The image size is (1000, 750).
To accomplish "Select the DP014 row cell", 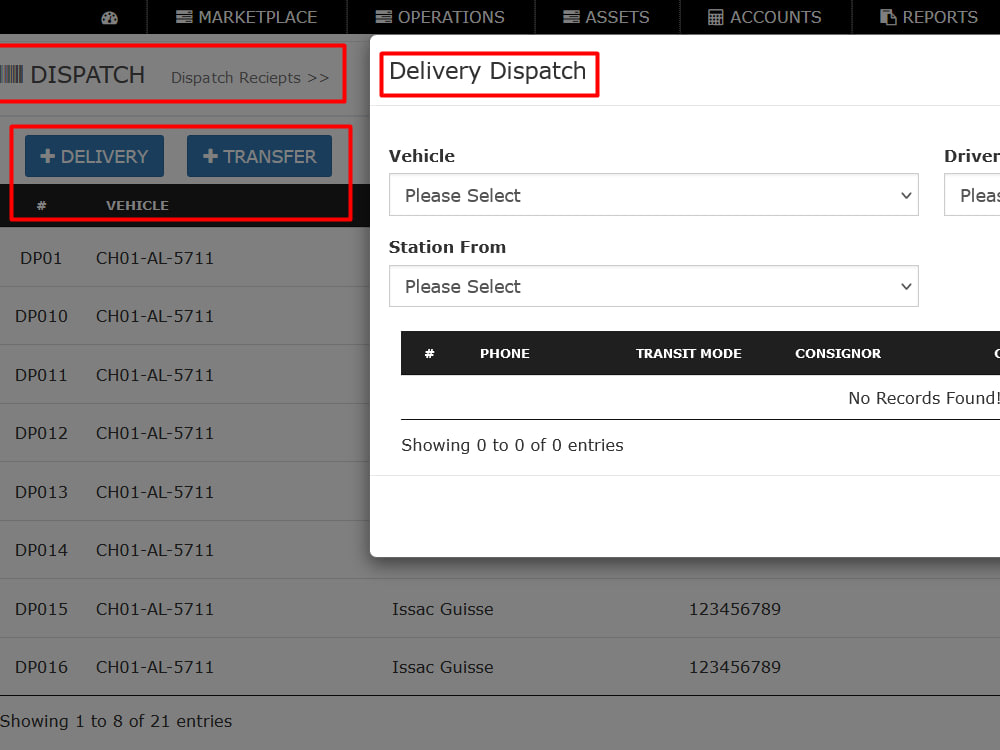I will tap(41, 550).
